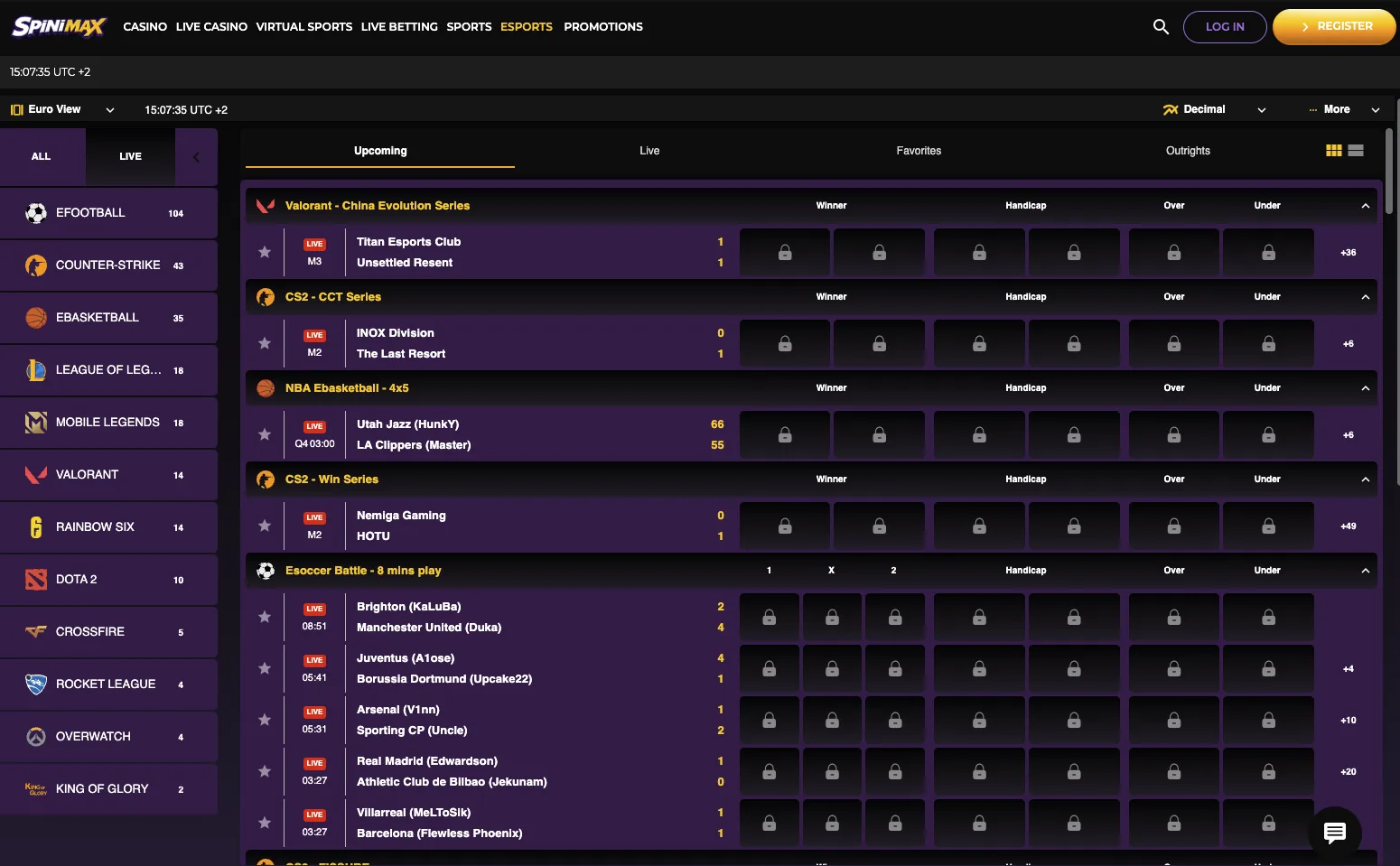Show +49 more markets for Nemiga Gaming
Viewport: 1400px width, 866px height.
(x=1348, y=526)
